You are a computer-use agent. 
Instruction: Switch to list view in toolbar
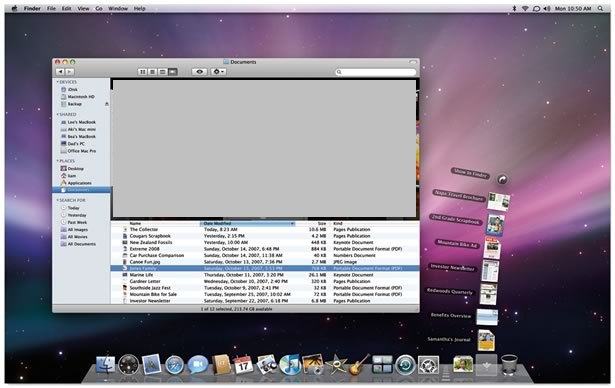152,72
